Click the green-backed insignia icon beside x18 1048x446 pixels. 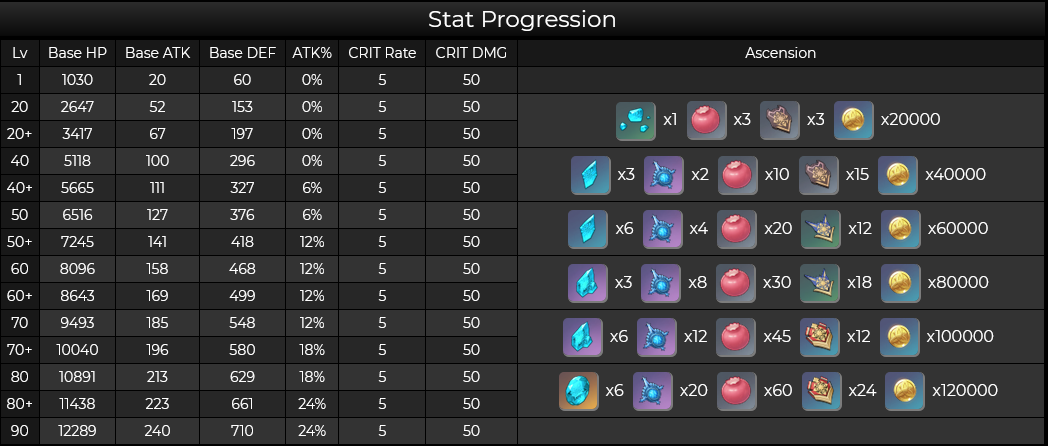pyautogui.click(x=820, y=283)
